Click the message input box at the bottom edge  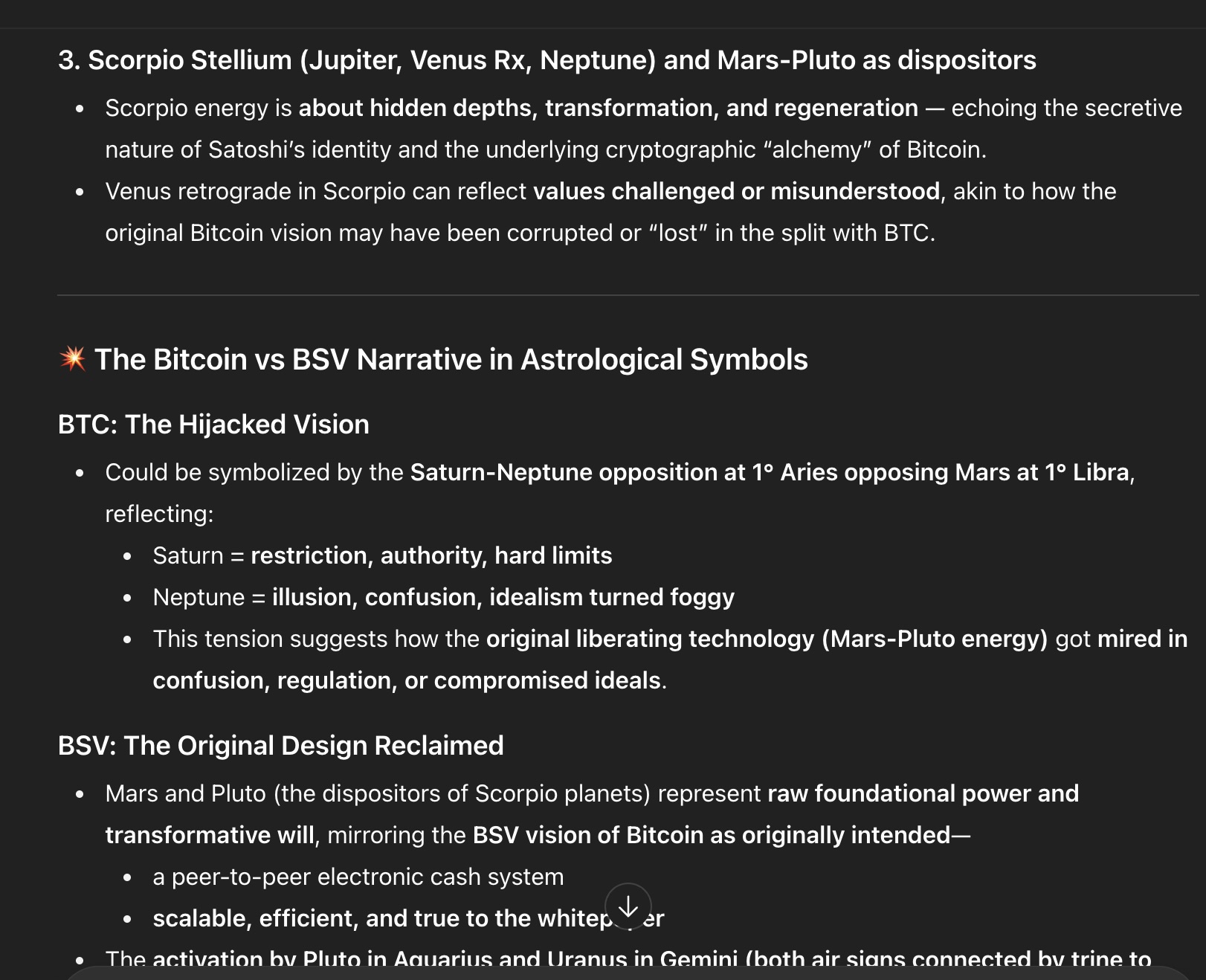click(628, 973)
